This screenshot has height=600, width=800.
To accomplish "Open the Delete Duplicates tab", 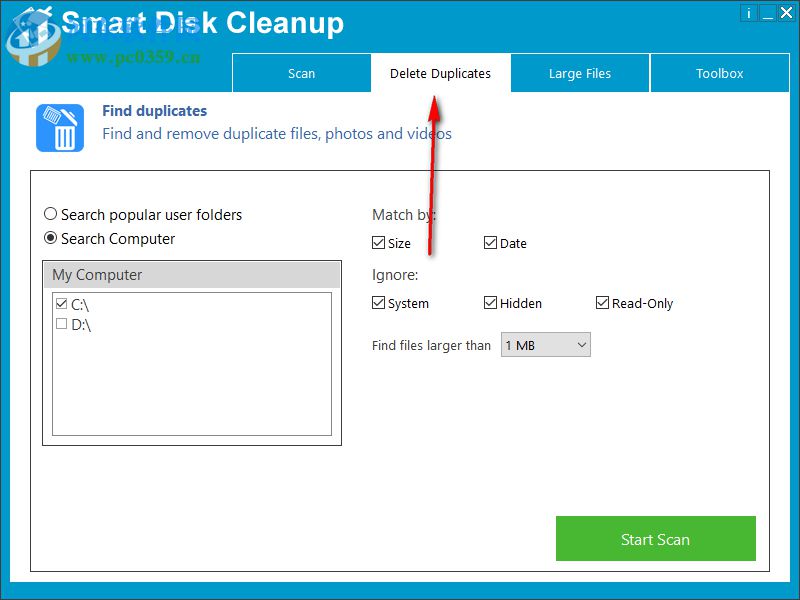I will click(440, 73).
